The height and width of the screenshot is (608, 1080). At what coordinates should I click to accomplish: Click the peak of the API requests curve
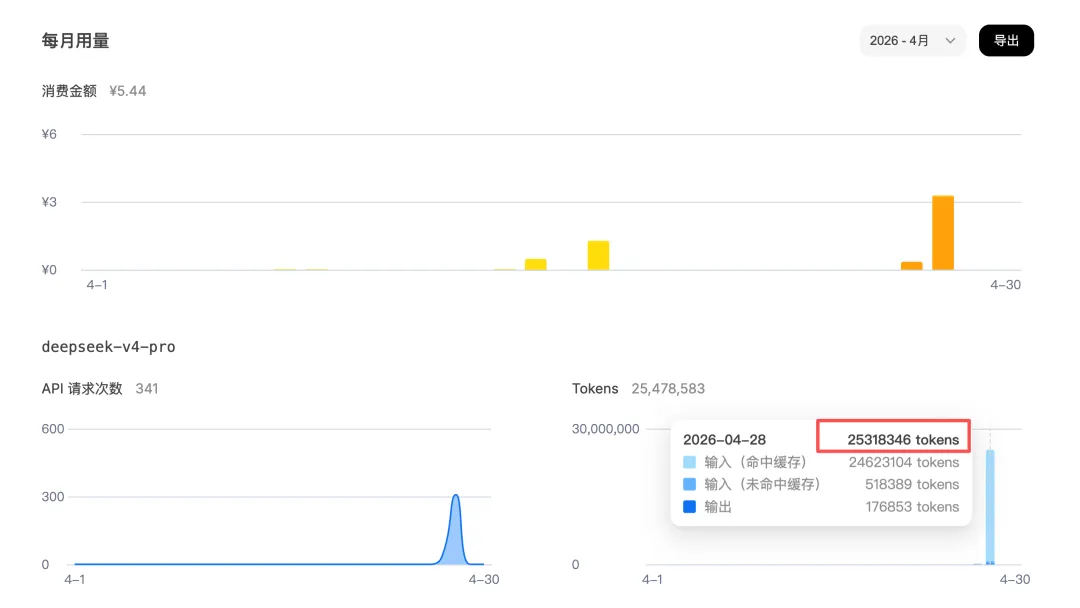tap(455, 497)
